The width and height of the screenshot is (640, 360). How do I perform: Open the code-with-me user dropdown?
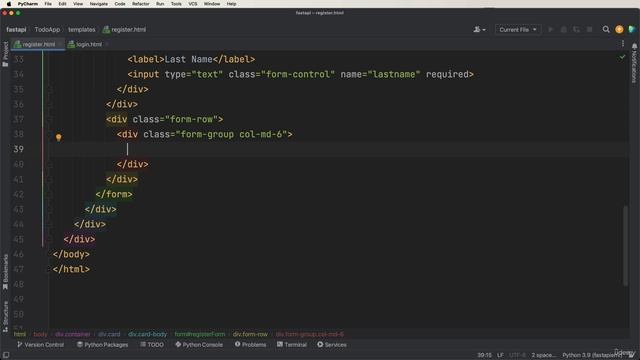point(479,29)
